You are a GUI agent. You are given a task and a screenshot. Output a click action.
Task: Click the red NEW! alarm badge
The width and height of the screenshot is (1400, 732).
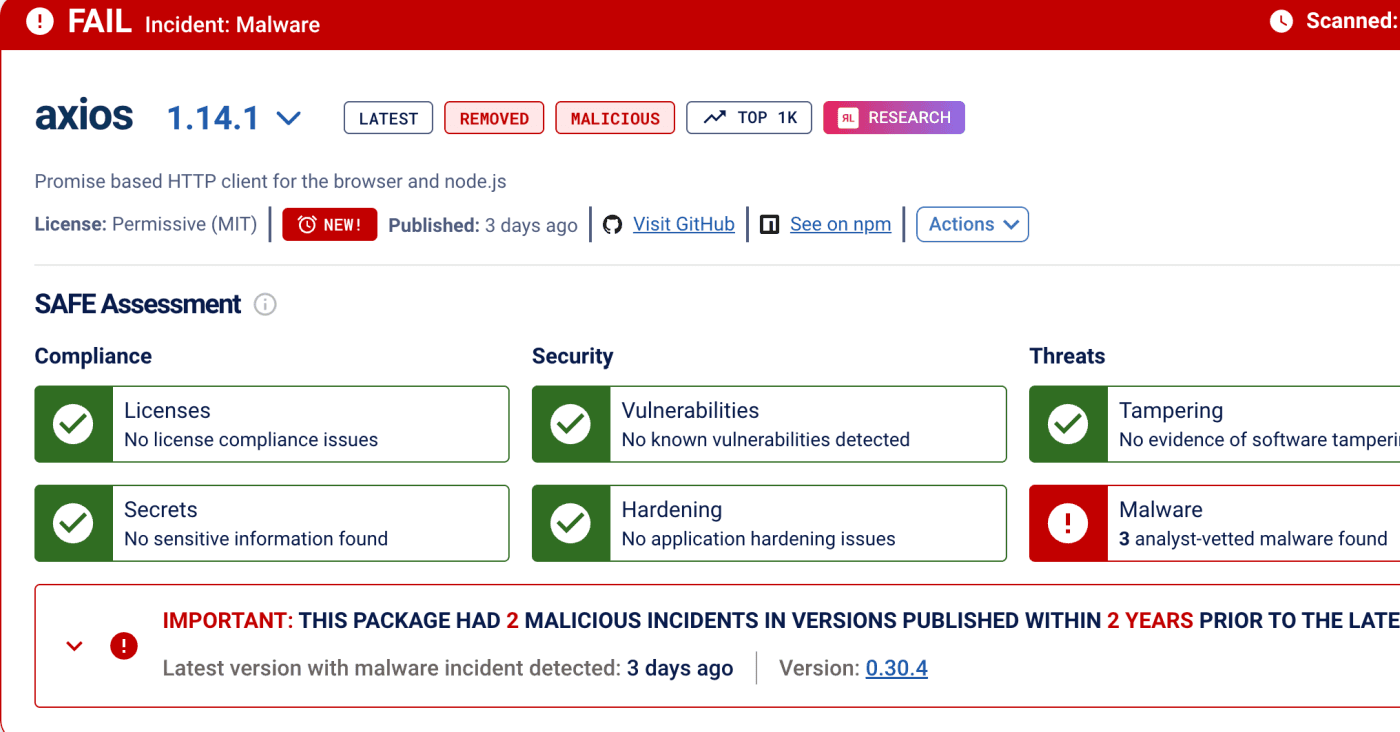pos(329,225)
